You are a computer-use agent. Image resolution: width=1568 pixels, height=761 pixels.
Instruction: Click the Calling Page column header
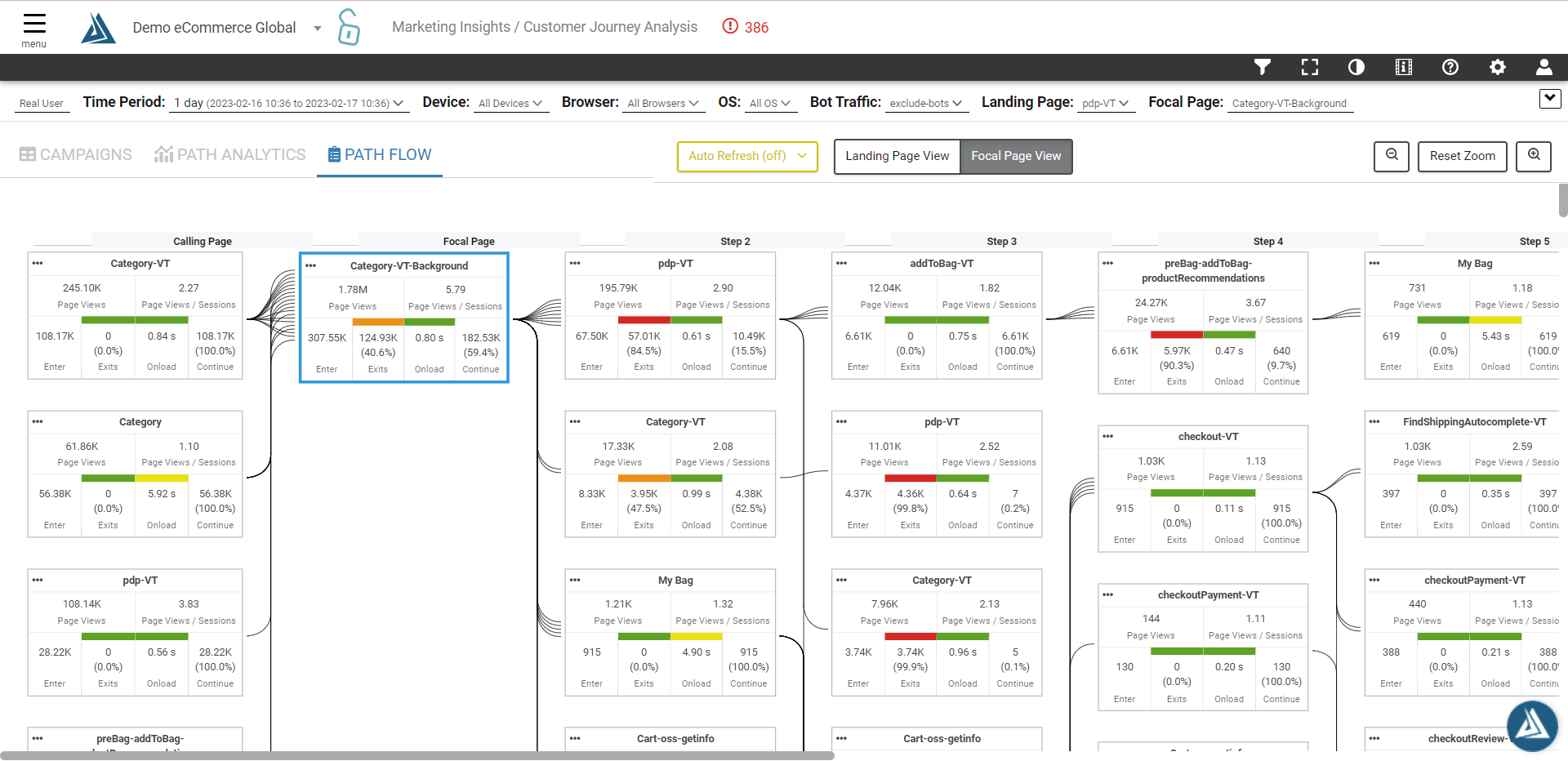[x=203, y=241]
